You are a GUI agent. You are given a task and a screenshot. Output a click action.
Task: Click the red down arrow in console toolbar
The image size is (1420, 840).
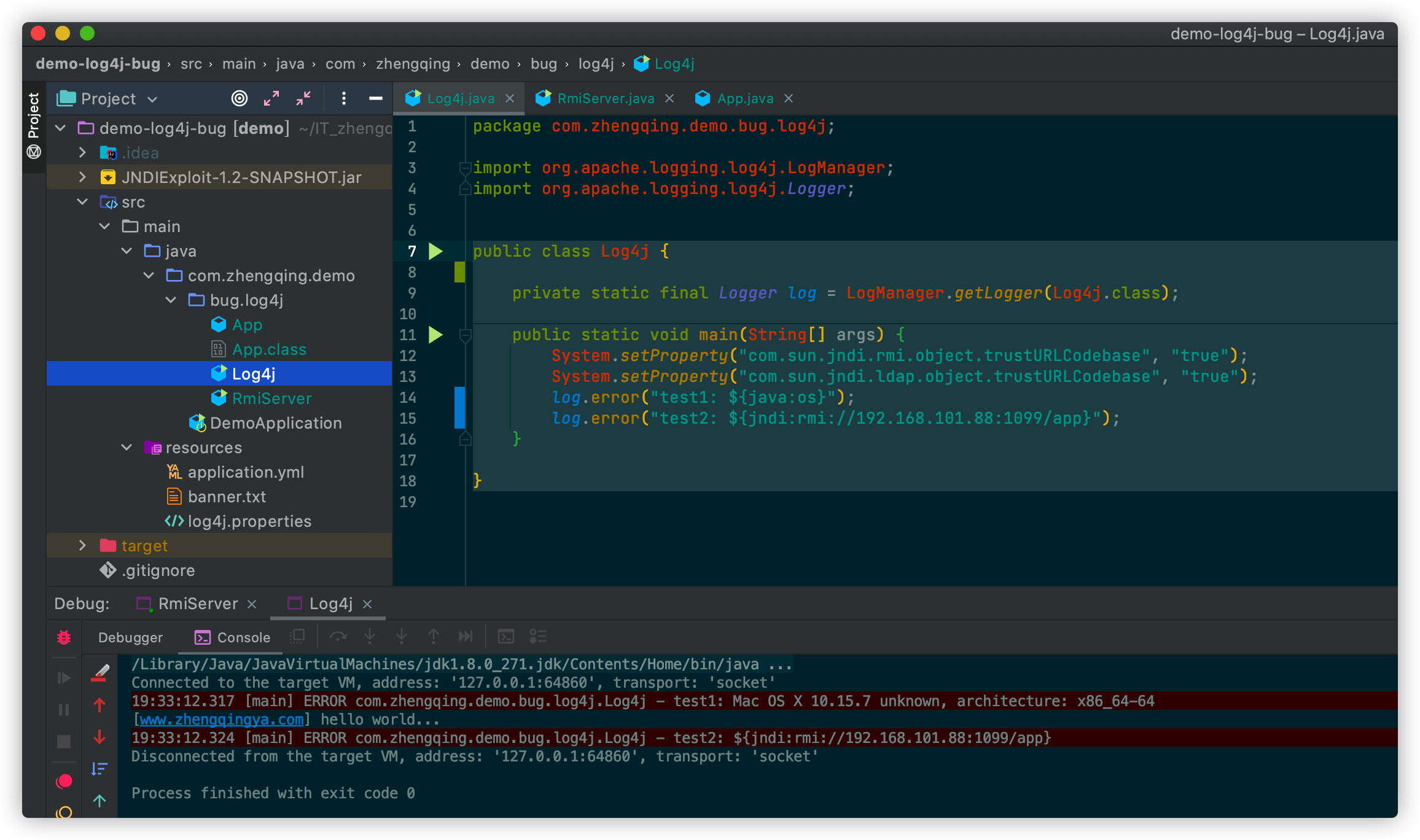[99, 737]
